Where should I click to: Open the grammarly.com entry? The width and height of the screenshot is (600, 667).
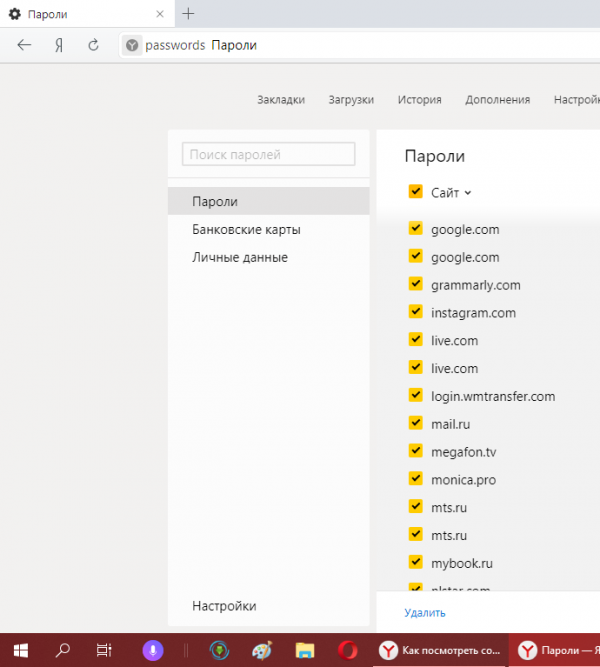pos(476,285)
